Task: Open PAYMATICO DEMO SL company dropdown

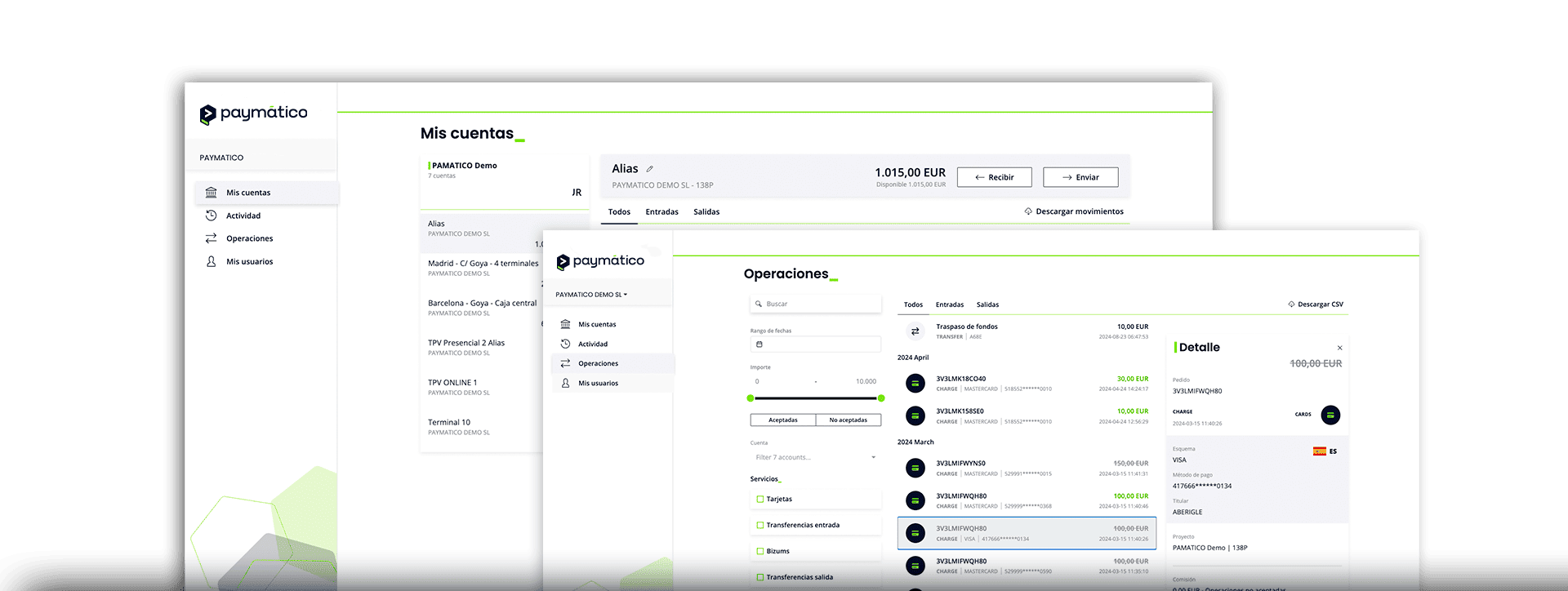Action: point(591,295)
